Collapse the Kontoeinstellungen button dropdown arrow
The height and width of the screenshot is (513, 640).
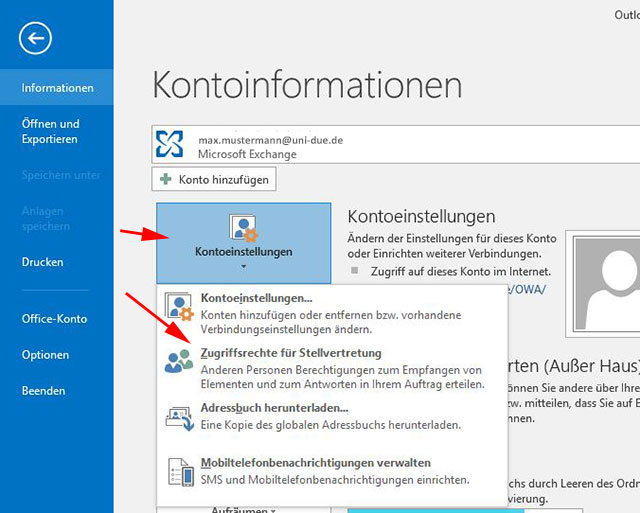243,267
